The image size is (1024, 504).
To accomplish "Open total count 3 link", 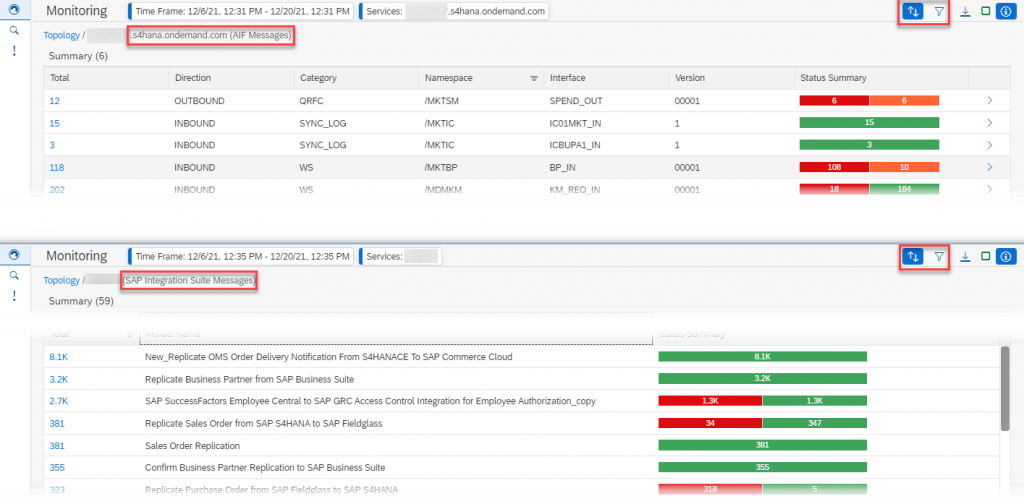I will click(52, 145).
